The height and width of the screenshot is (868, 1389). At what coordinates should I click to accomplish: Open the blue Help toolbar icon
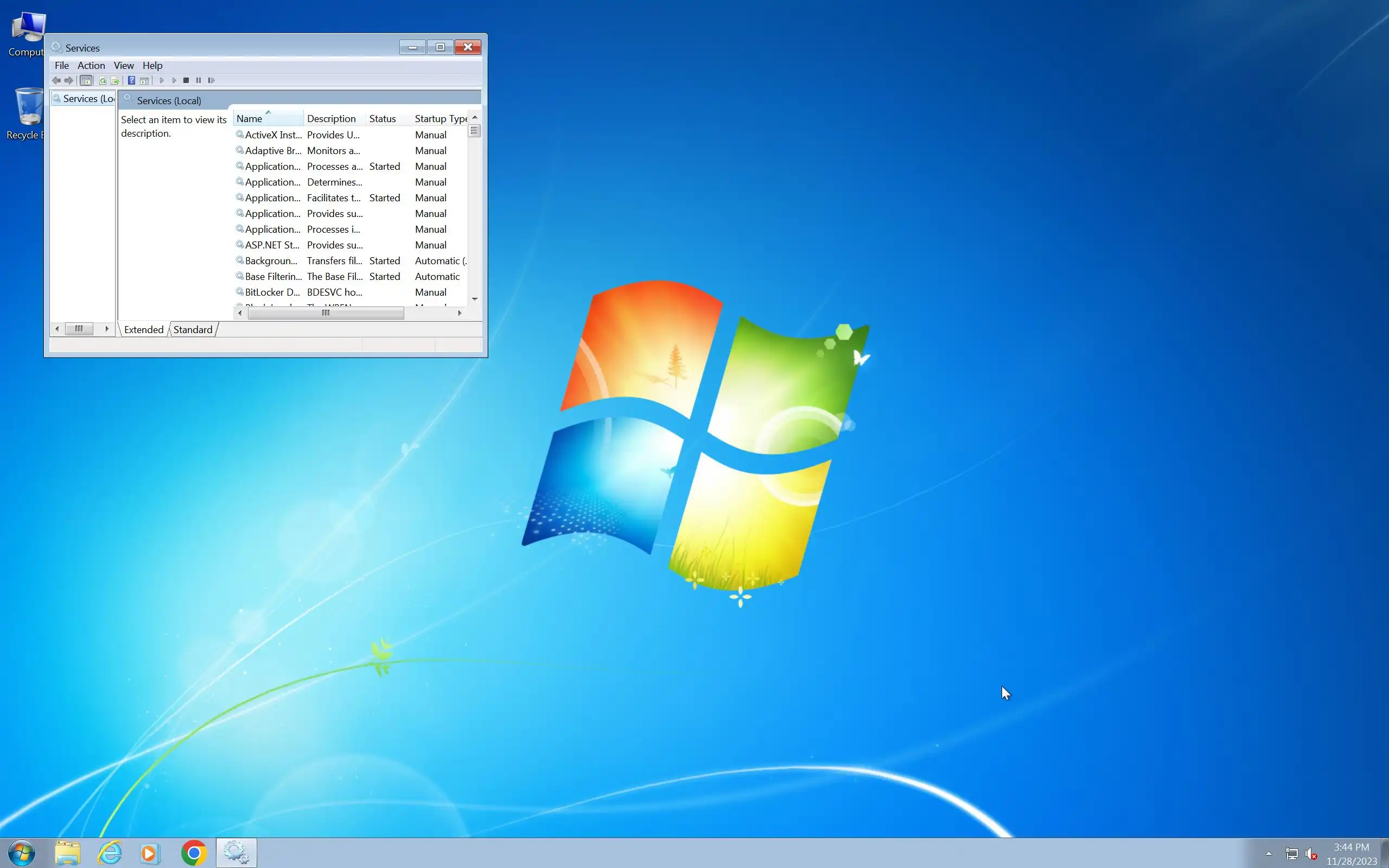click(x=131, y=80)
